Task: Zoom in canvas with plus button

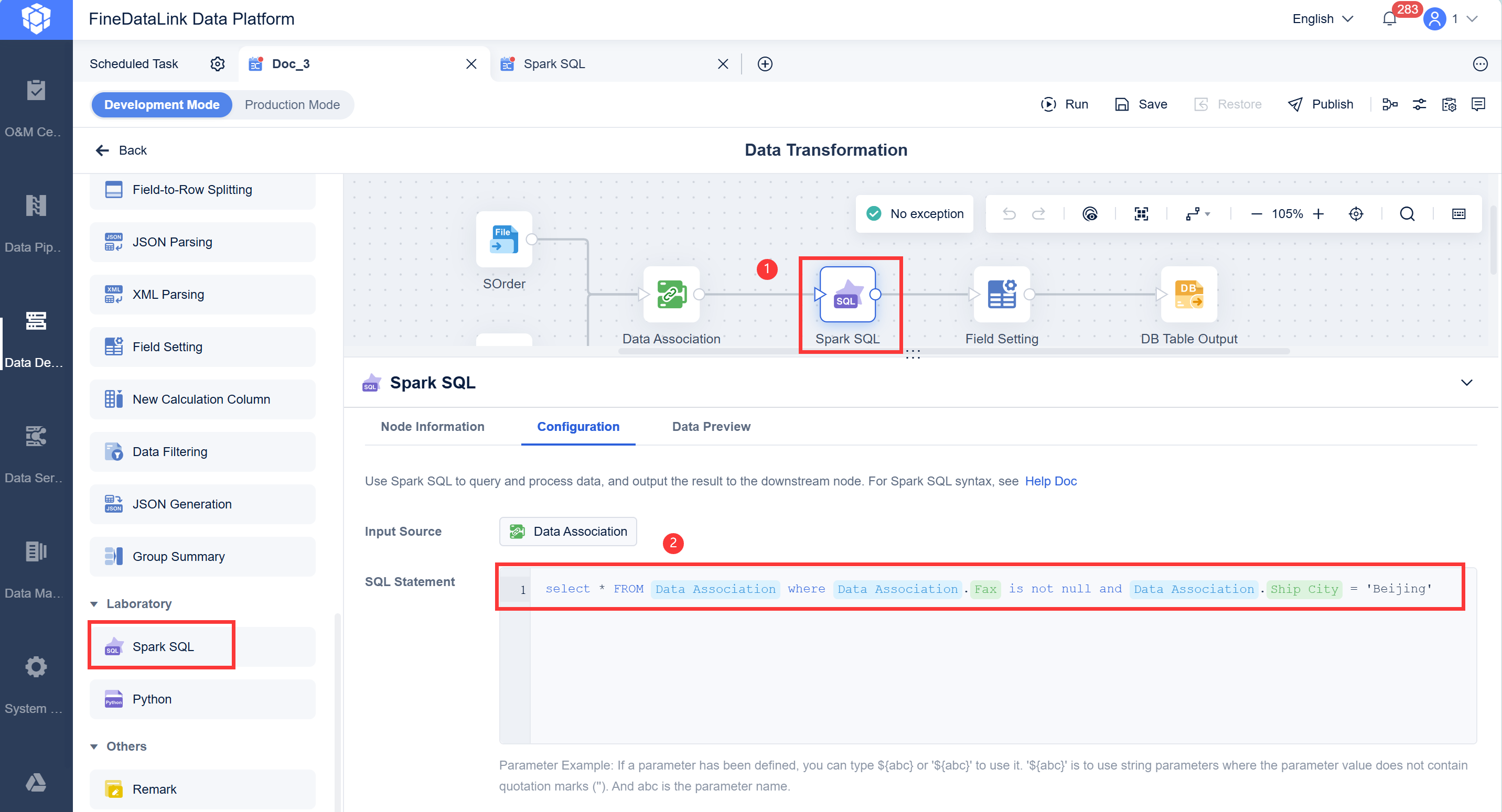Action: click(1318, 214)
